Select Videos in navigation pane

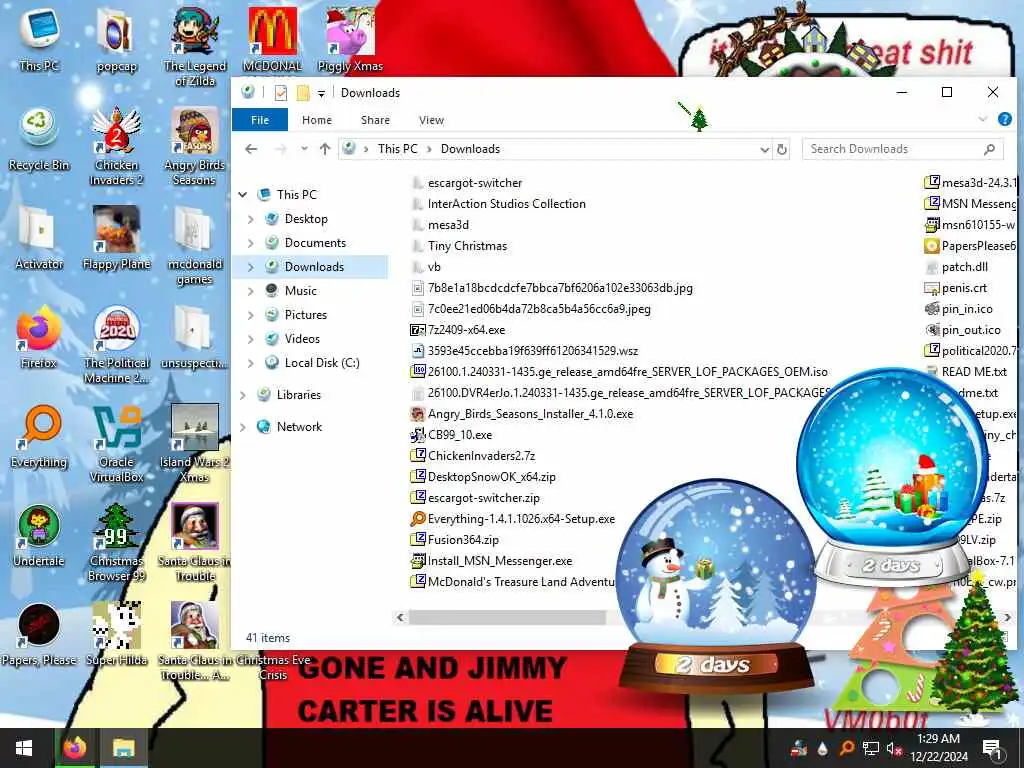[302, 339]
